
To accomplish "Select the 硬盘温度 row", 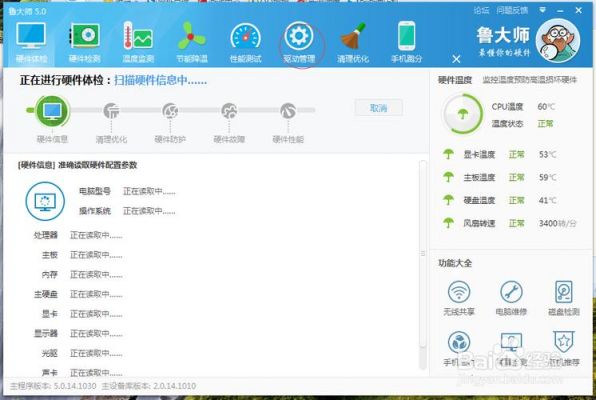I will pos(499,200).
